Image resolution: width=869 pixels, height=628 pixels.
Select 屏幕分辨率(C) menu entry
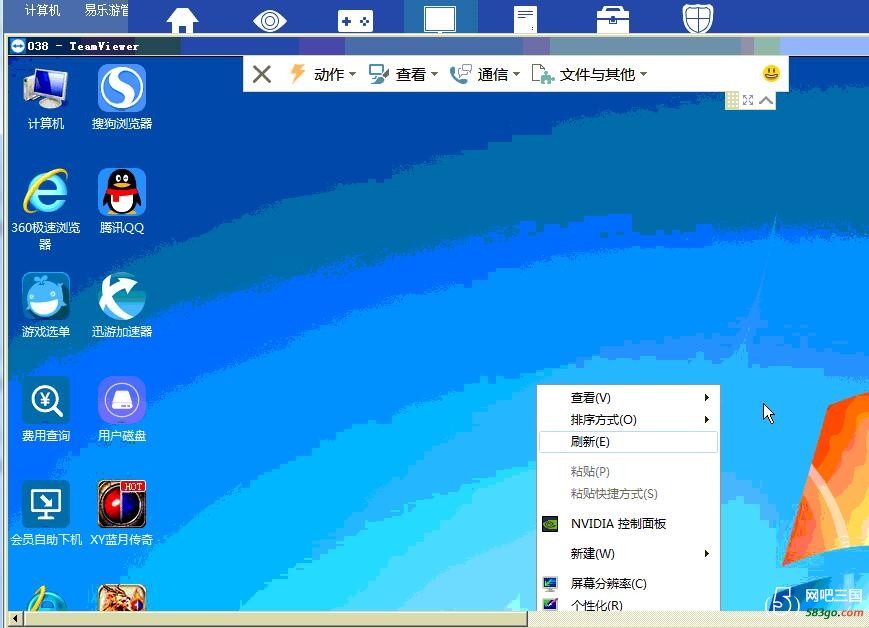[x=628, y=583]
